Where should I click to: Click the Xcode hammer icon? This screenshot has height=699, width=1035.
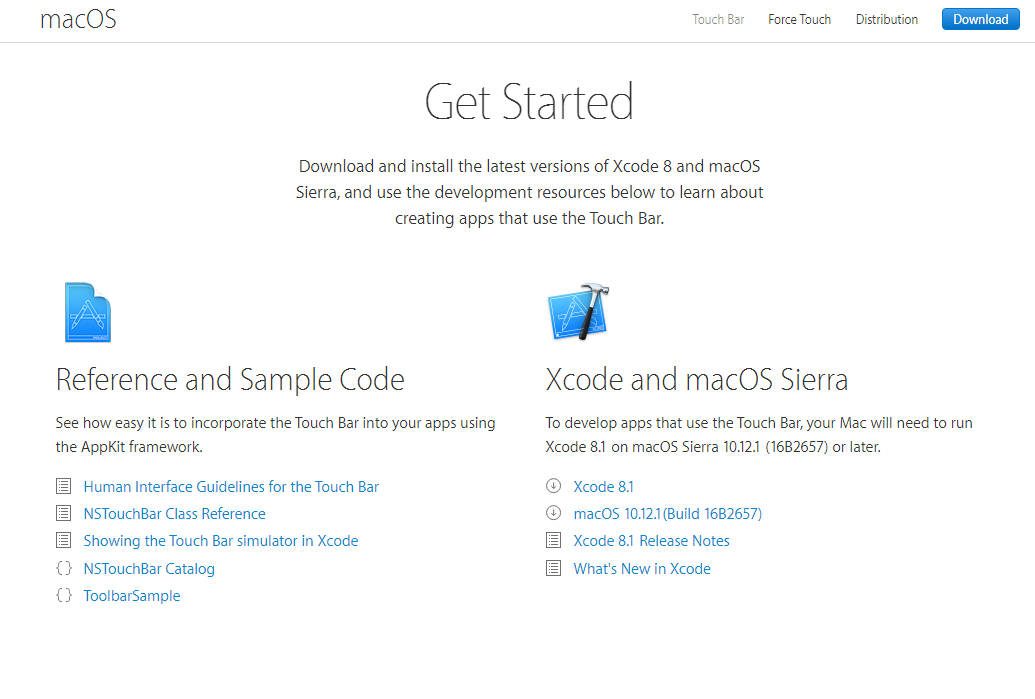click(578, 312)
